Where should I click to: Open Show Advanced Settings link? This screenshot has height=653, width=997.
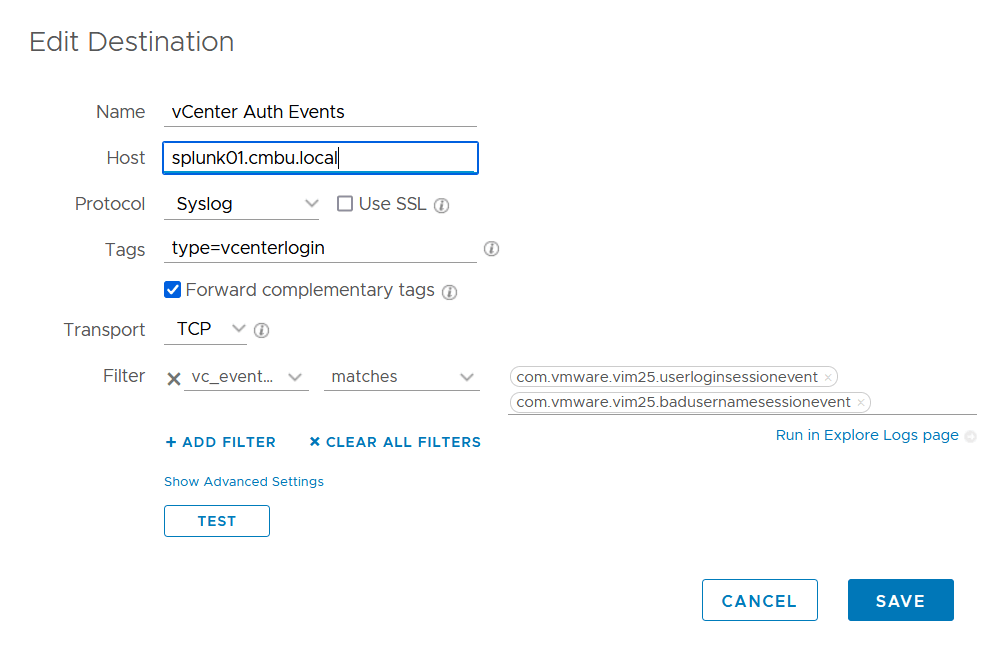(x=244, y=481)
